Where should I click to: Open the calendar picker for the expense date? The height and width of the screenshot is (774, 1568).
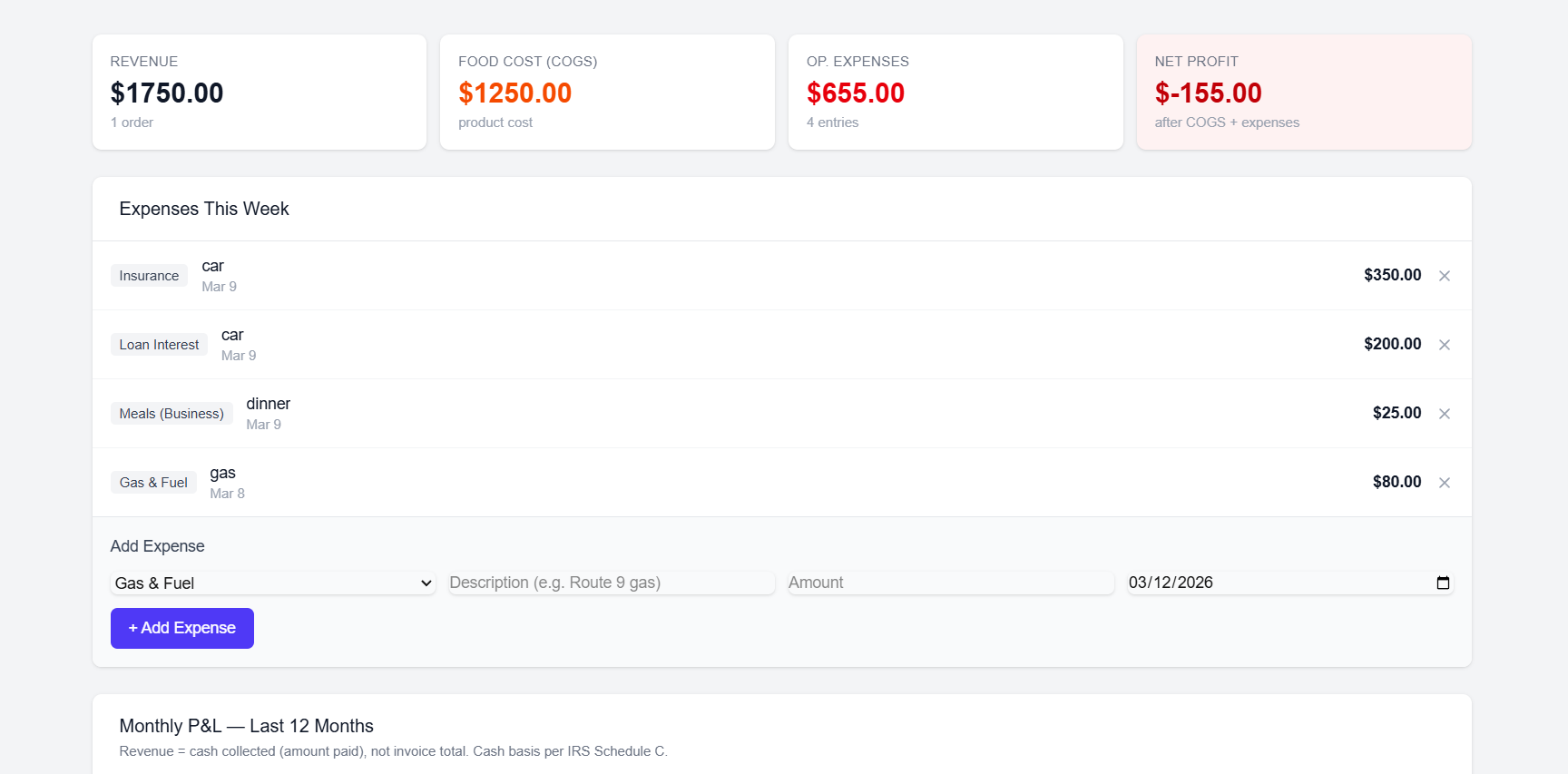point(1443,583)
